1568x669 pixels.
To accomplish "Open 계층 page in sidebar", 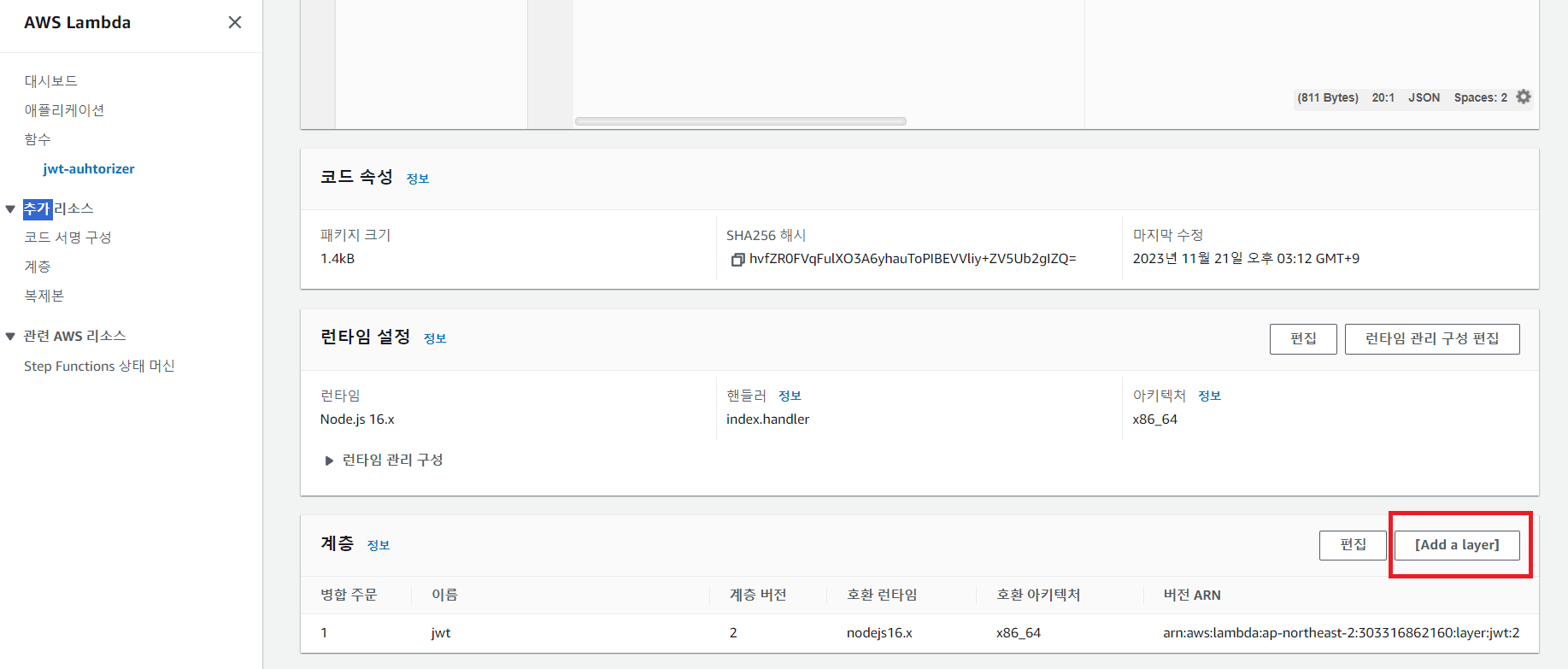I will pyautogui.click(x=38, y=267).
